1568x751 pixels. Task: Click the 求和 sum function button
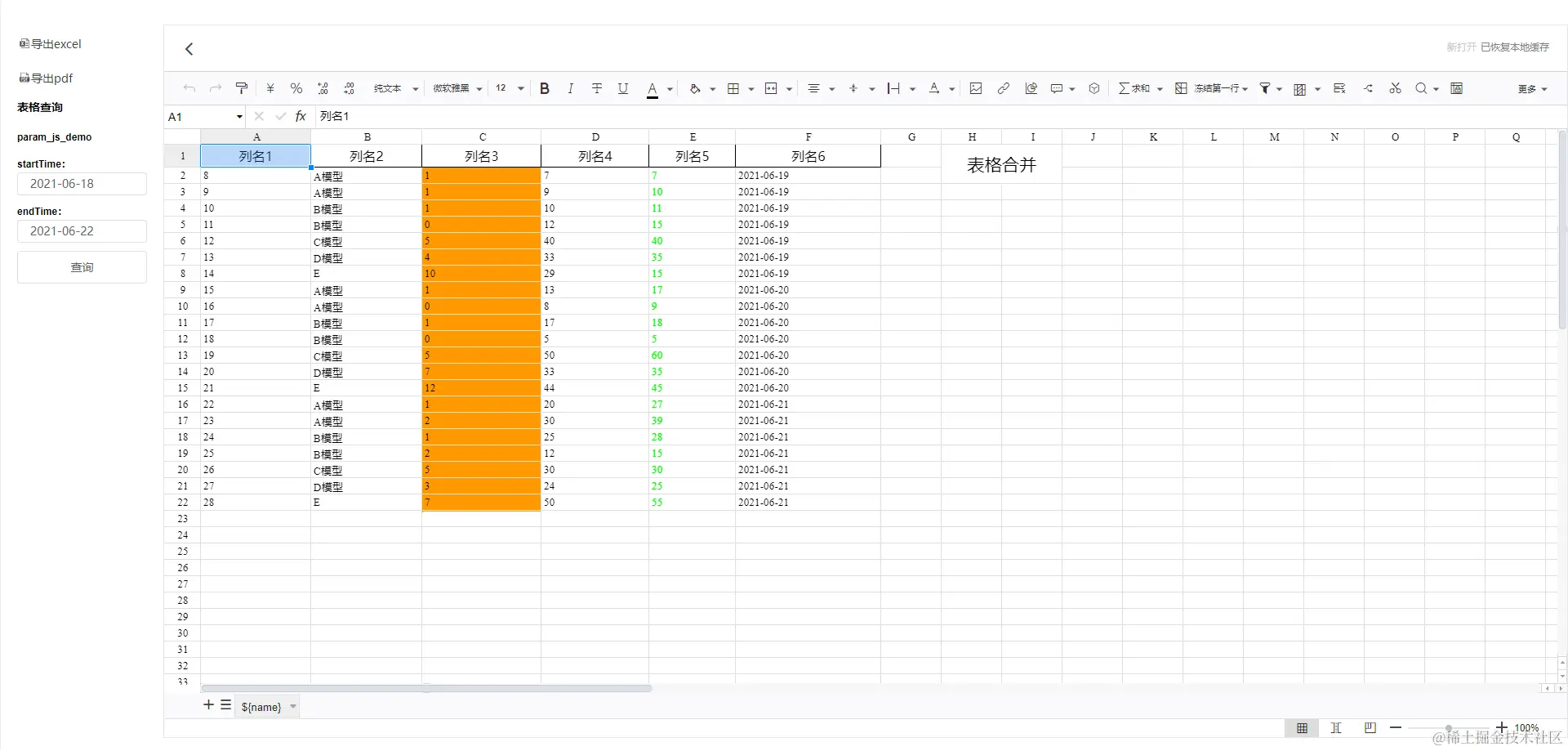1134,88
